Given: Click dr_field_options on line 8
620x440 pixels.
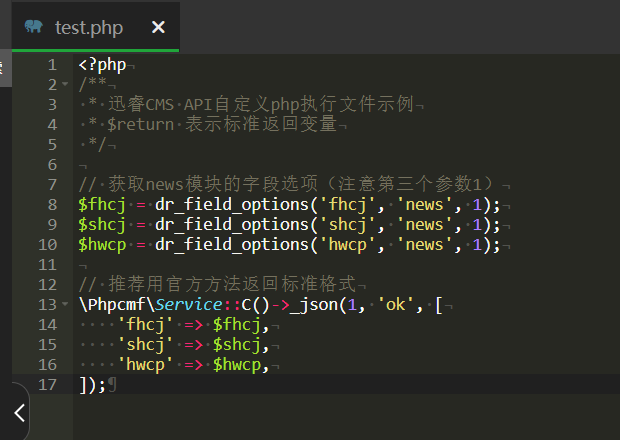Looking at the screenshot, I should [232, 205].
